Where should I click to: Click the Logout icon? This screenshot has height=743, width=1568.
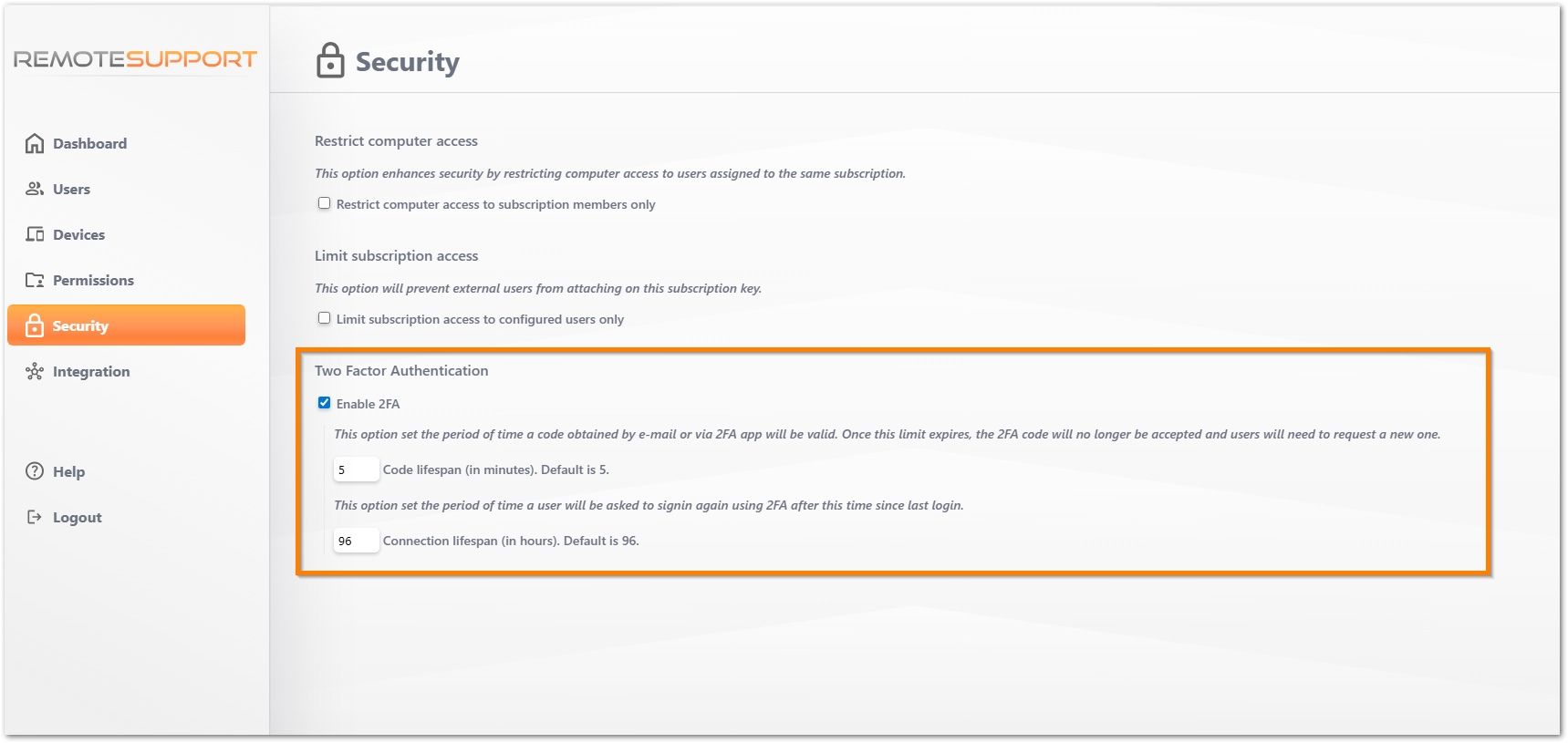click(x=34, y=517)
